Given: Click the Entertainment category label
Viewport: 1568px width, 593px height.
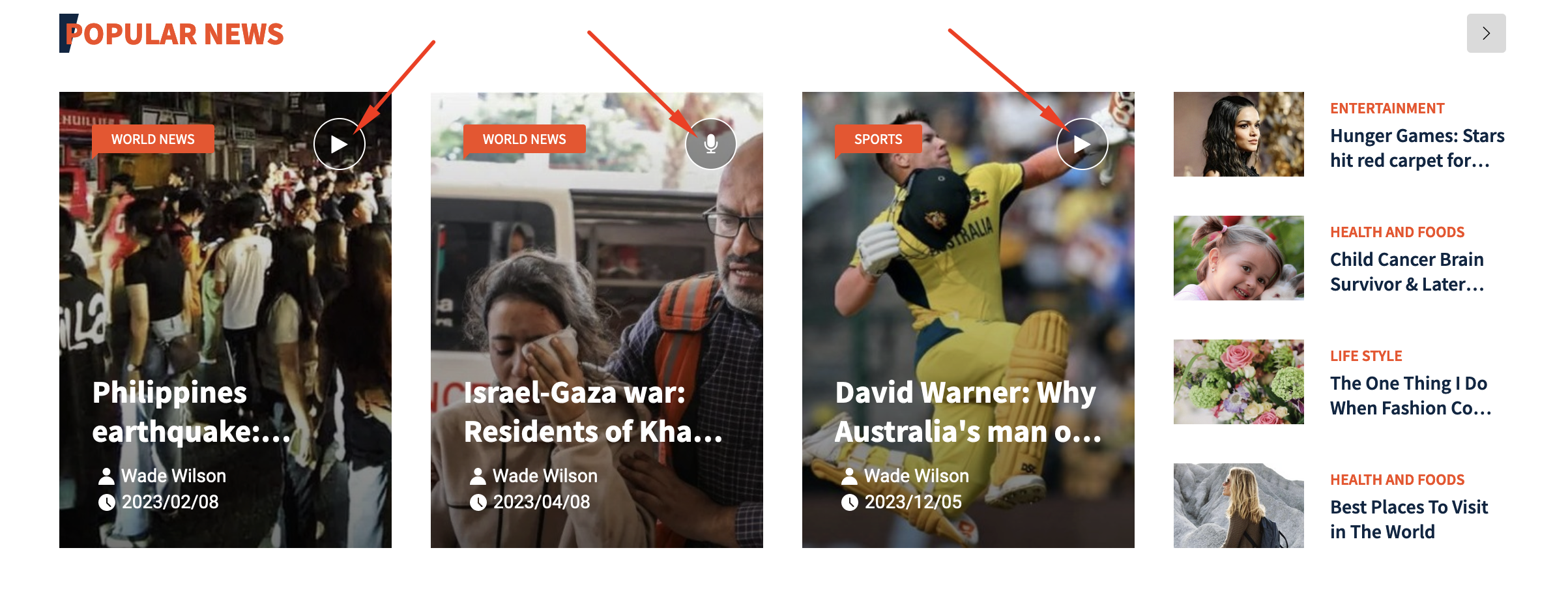Looking at the screenshot, I should (1387, 108).
